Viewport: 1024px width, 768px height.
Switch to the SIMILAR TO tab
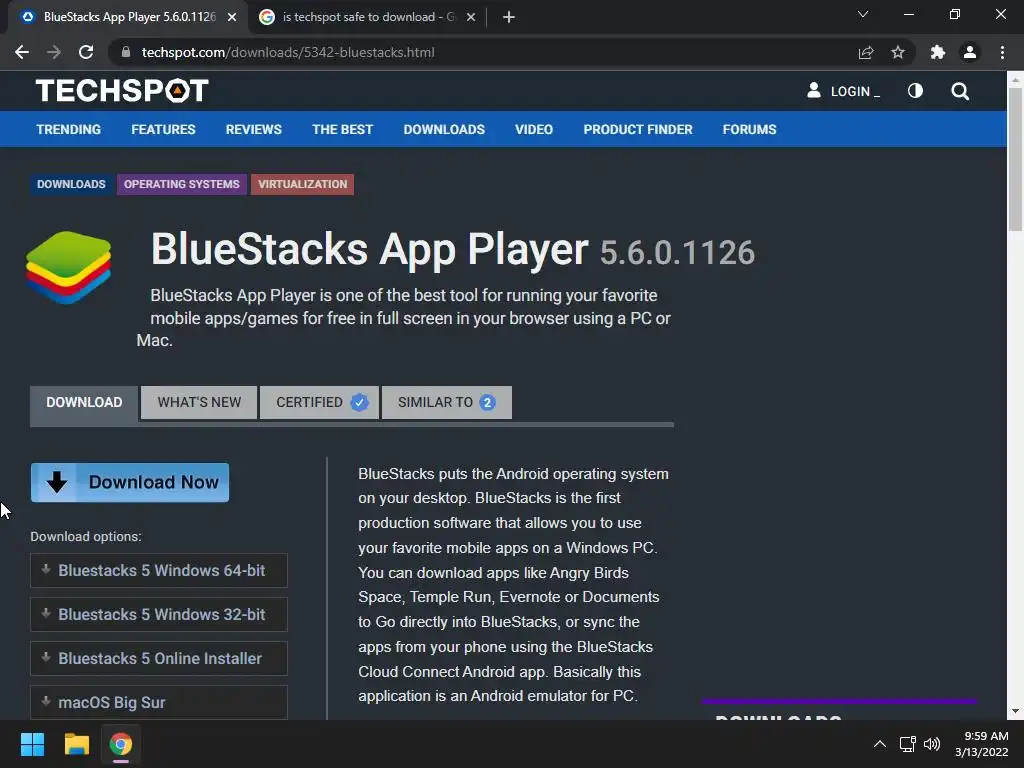point(447,402)
